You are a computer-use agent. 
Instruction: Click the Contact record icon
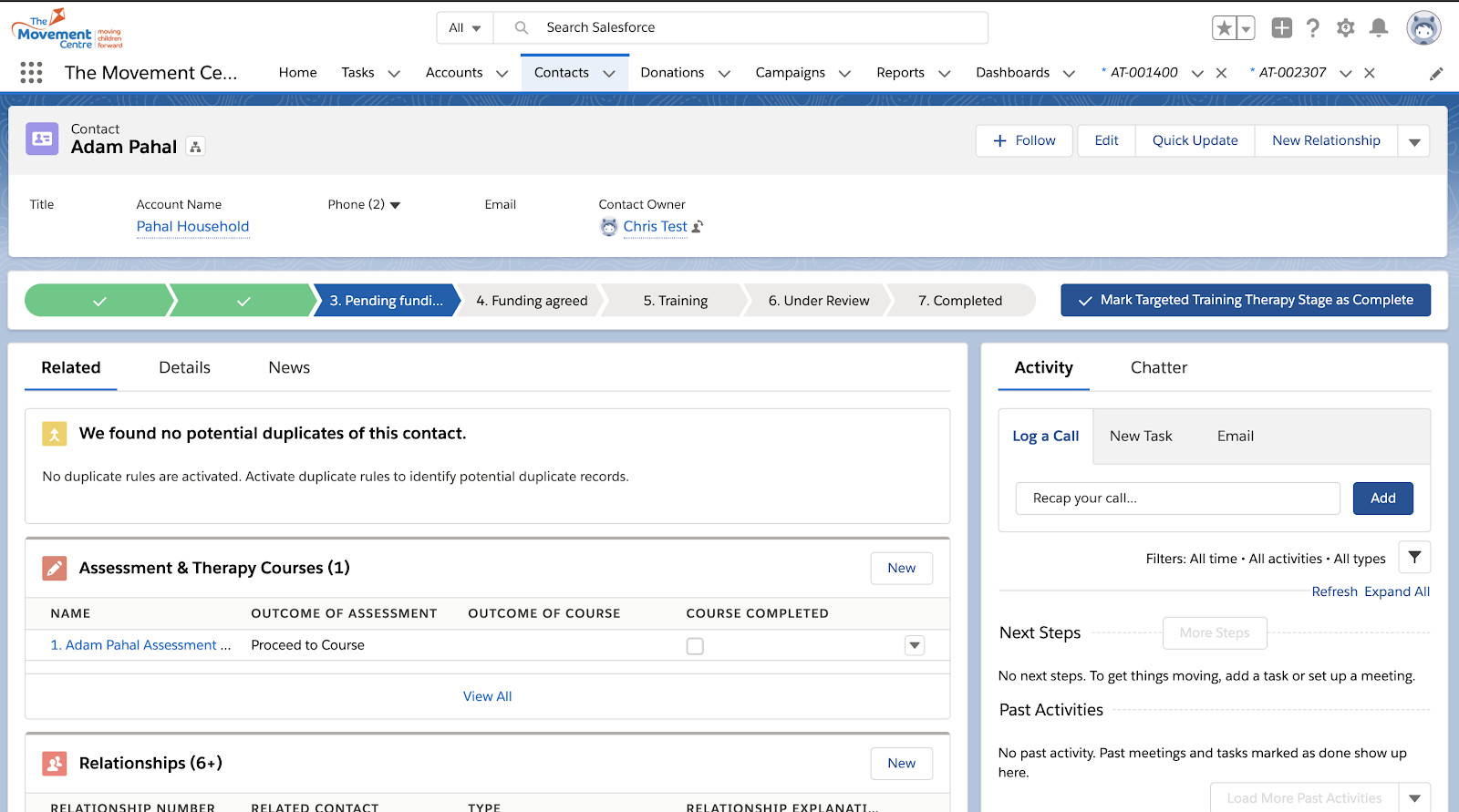point(42,139)
